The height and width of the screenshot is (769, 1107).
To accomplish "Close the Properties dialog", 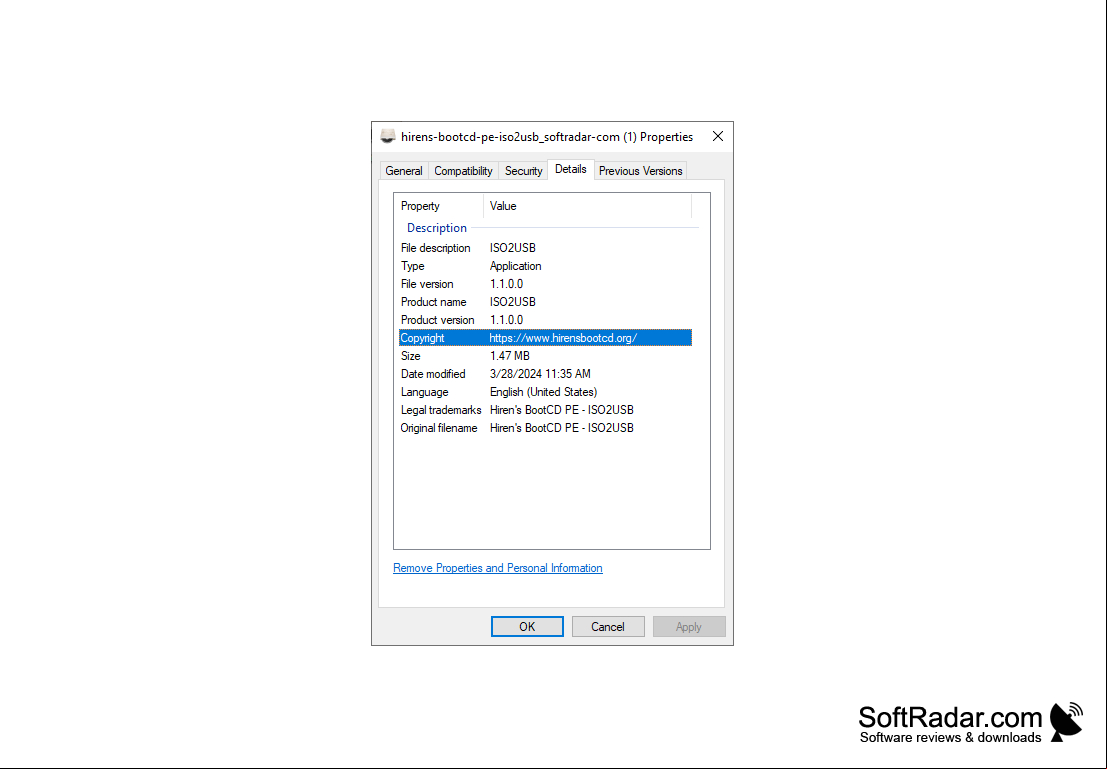I will click(x=718, y=136).
